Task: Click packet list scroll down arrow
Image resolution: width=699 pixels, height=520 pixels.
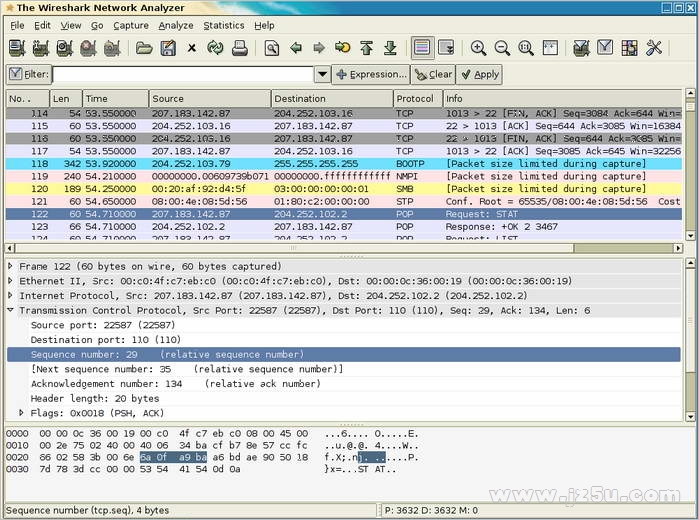Action: pos(690,235)
